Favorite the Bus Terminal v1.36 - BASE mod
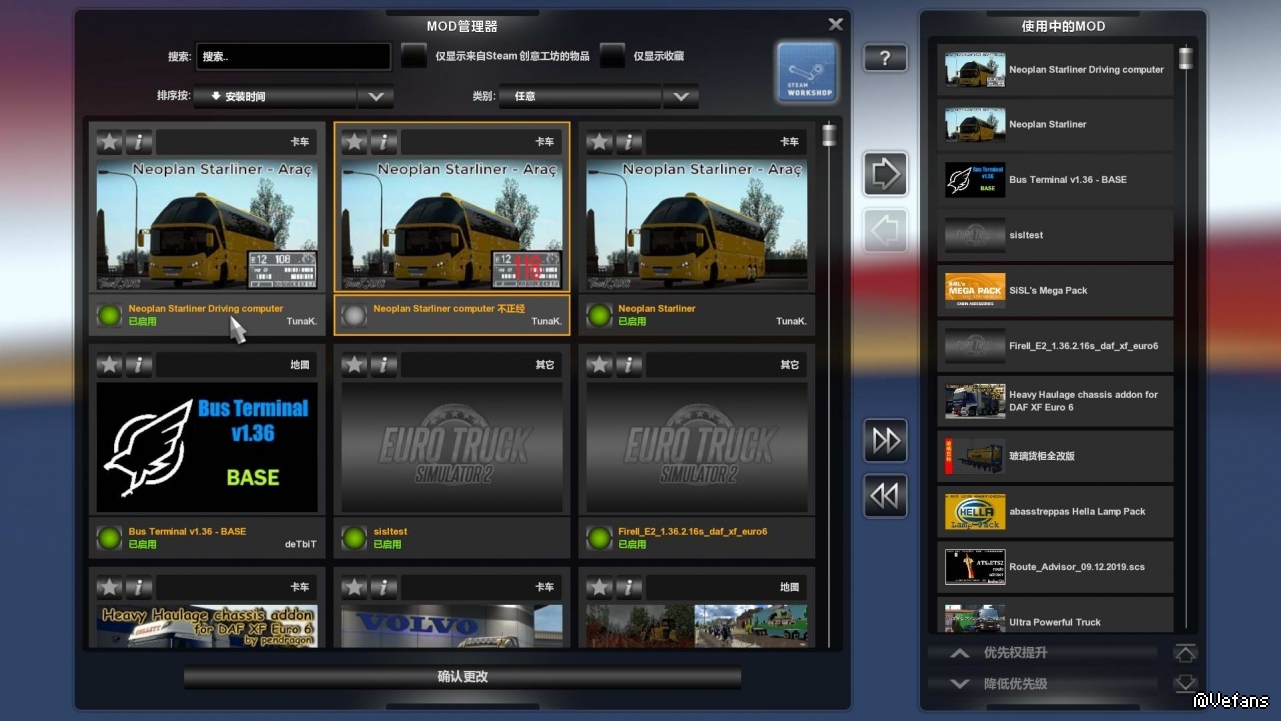 point(109,365)
